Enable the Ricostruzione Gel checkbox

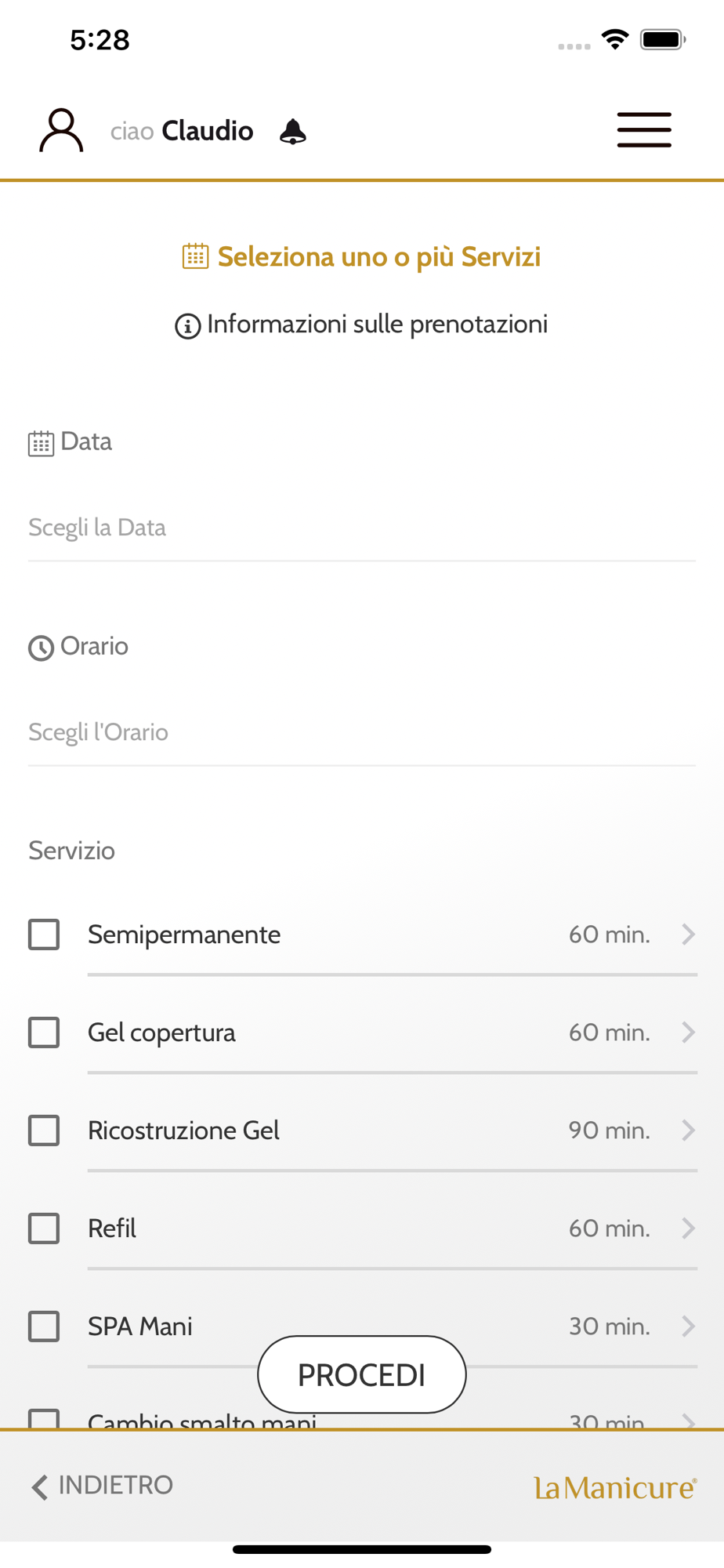[44, 1131]
